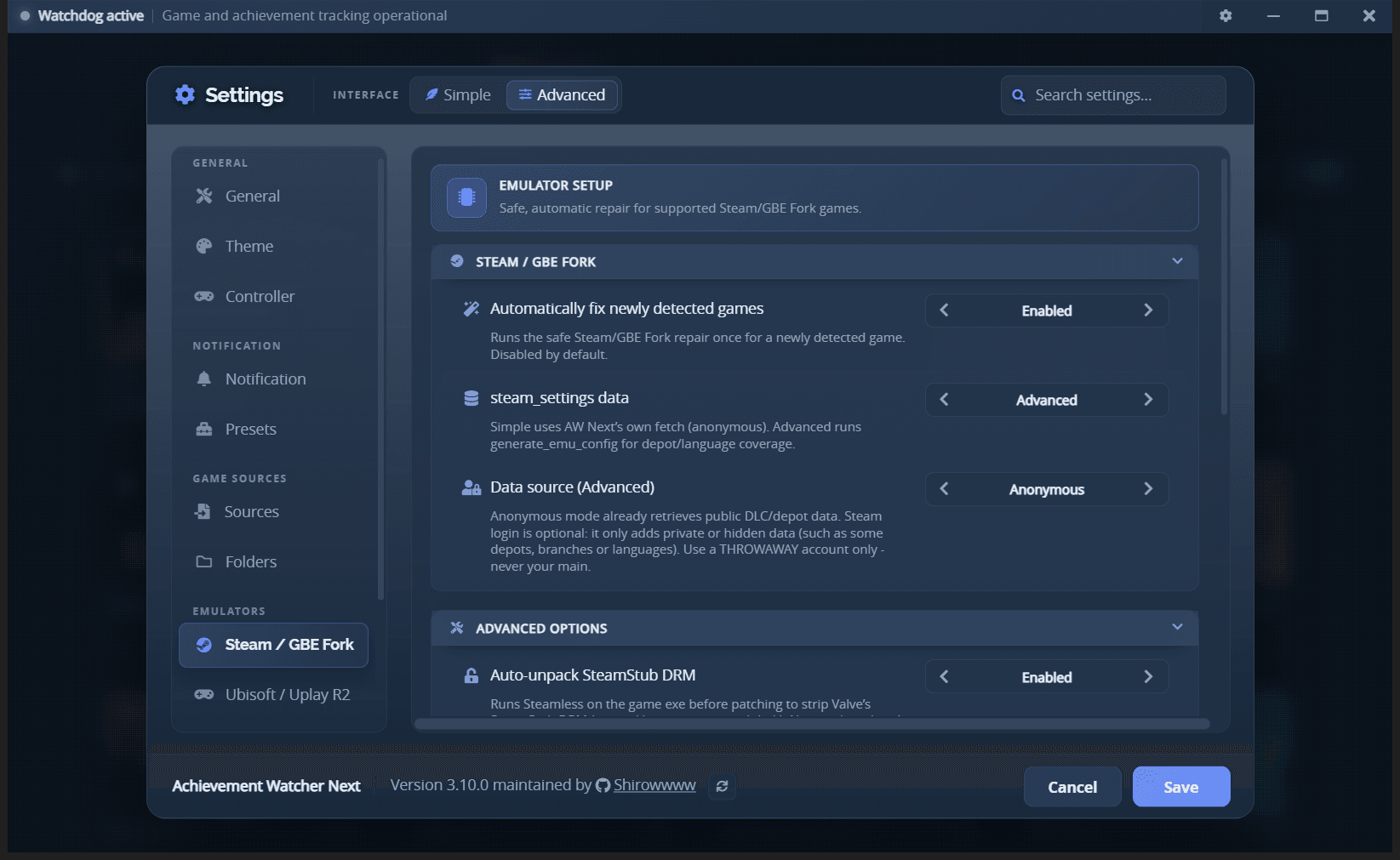The image size is (1400, 860).
Task: Click the Cancel button
Action: pos(1072,787)
